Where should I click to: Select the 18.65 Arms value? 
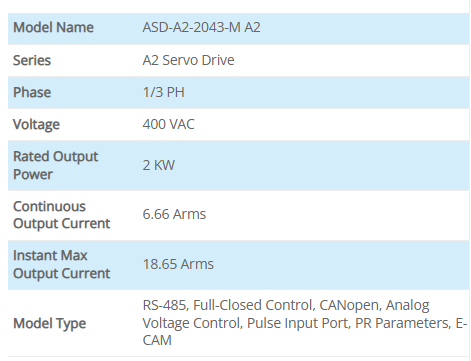(178, 264)
